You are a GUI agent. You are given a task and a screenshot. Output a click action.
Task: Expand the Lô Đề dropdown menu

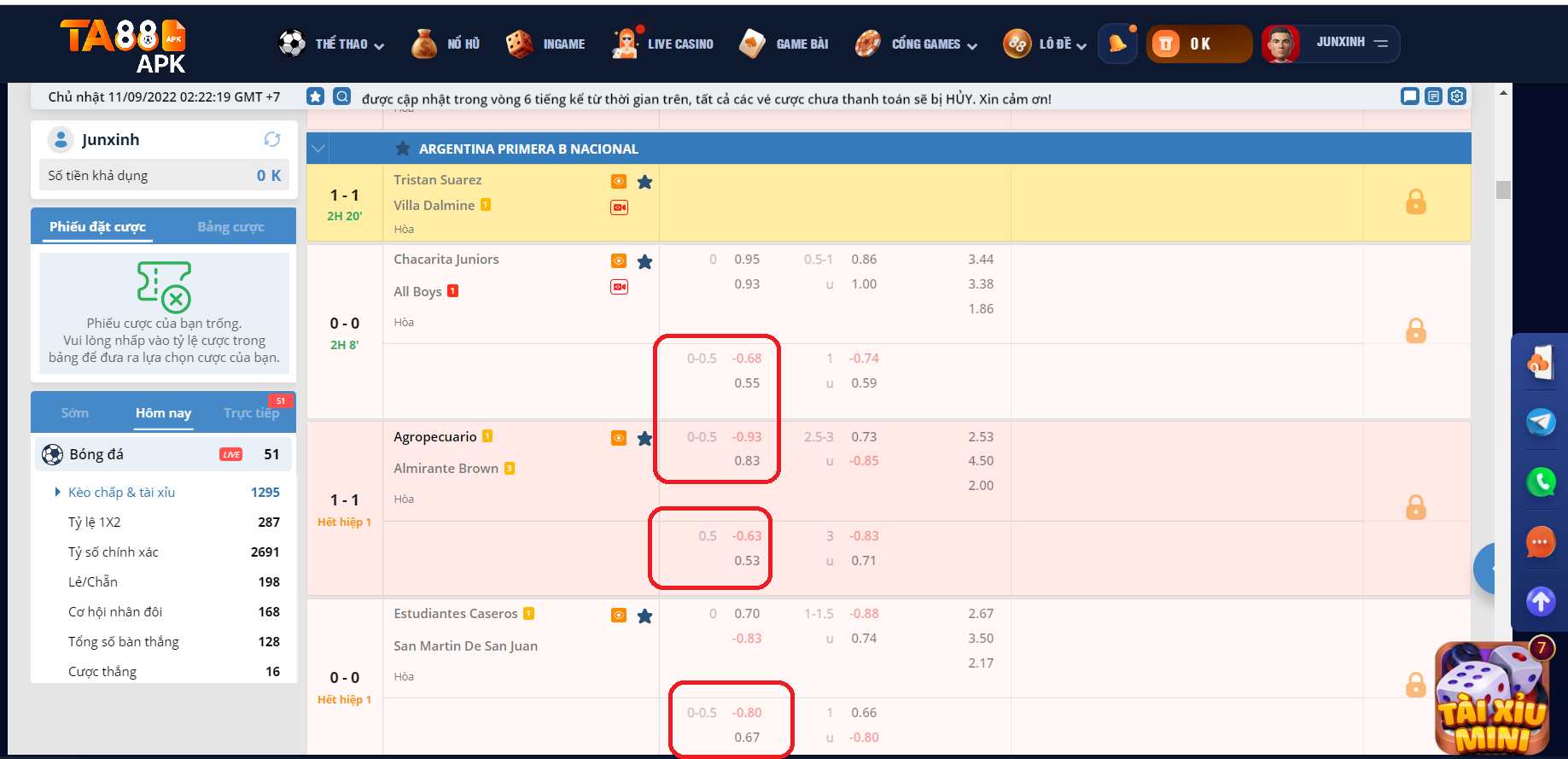pyautogui.click(x=1062, y=44)
